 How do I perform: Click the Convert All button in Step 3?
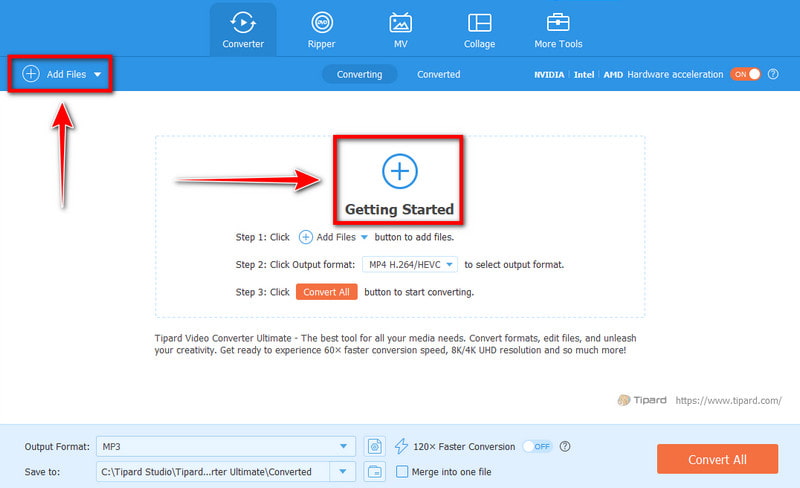327,292
